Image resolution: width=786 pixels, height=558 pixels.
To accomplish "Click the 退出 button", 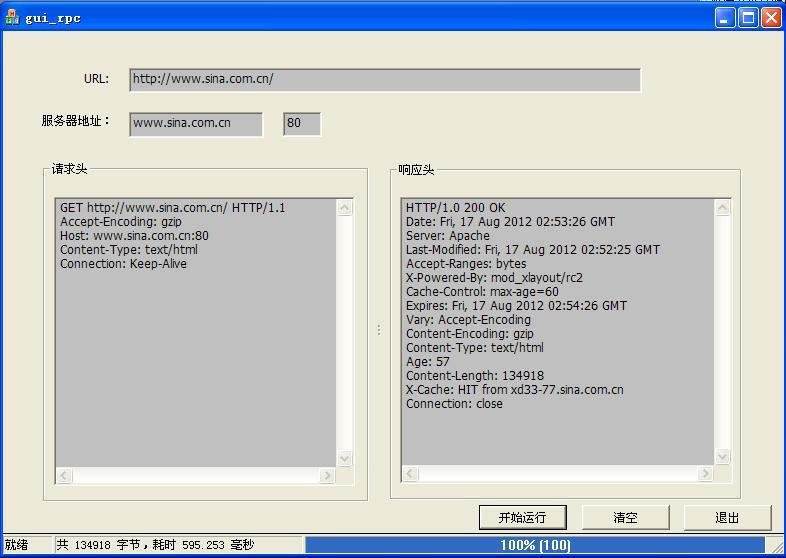I will click(x=727, y=517).
